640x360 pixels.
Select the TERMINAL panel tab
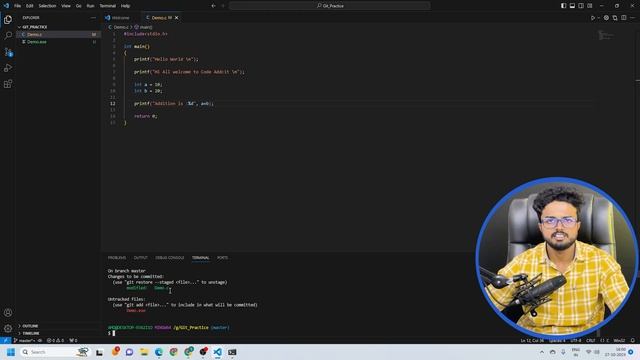200,258
